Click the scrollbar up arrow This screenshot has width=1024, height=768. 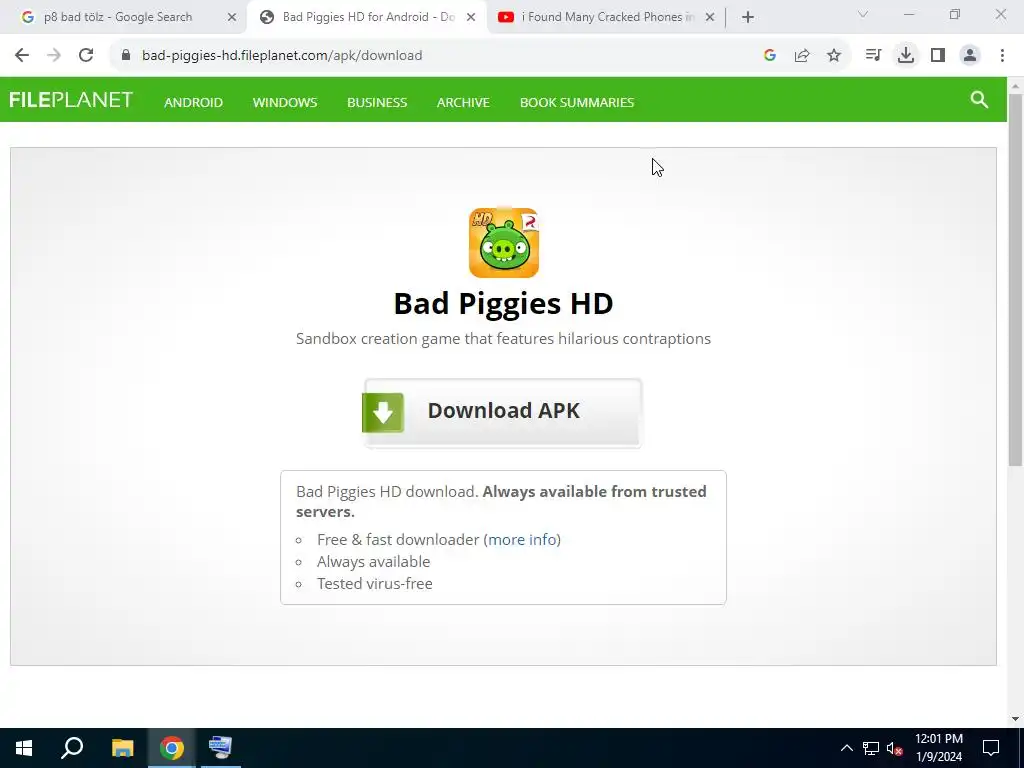[x=1015, y=86]
